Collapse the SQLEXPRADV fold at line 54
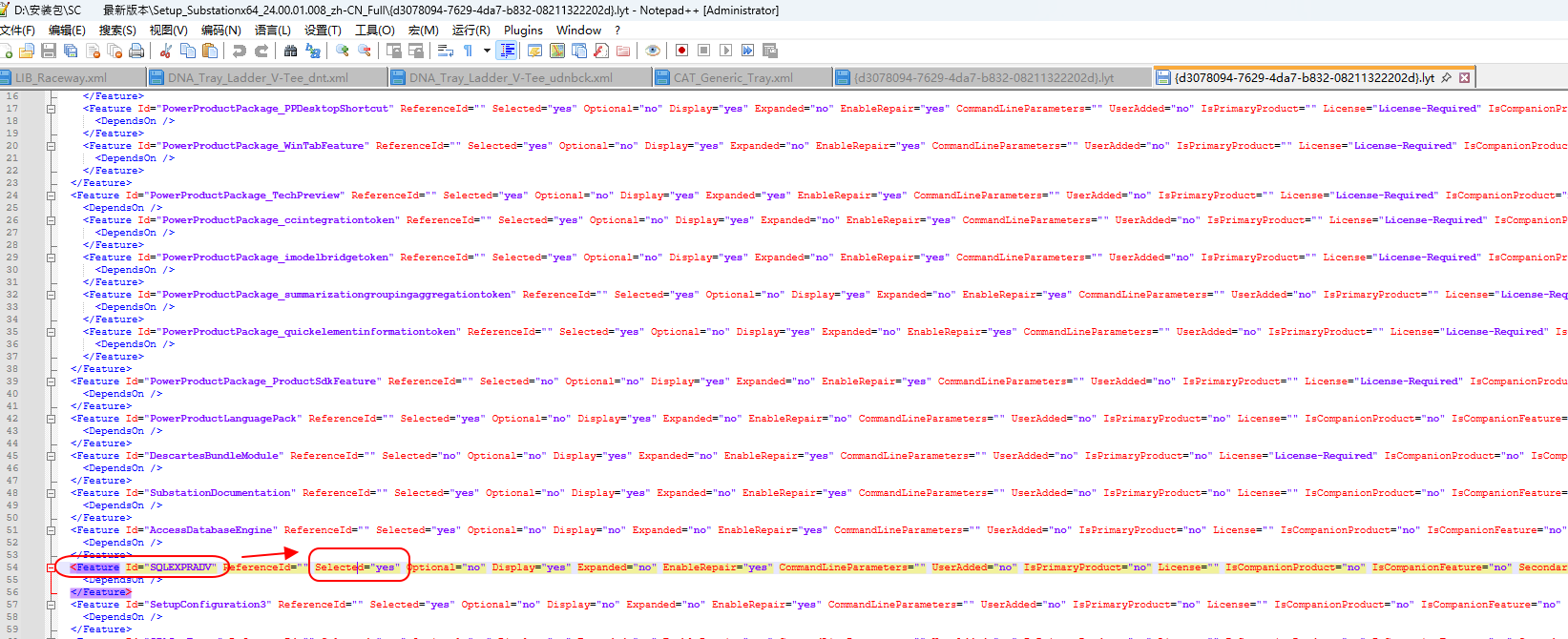1568x639 pixels. click(51, 567)
